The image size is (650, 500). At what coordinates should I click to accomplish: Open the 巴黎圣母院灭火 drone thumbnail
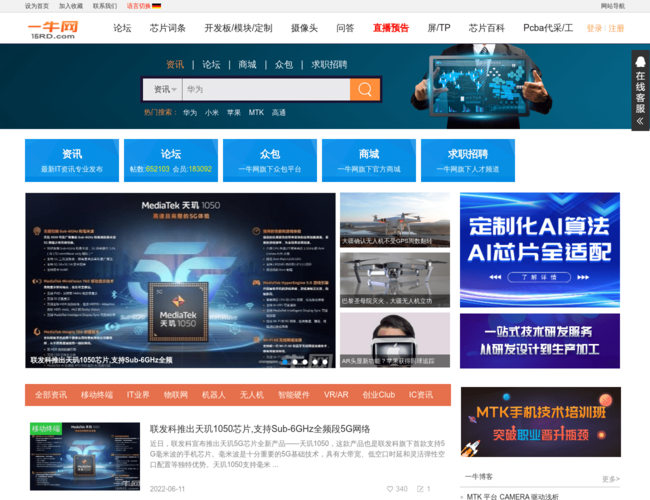pyautogui.click(x=395, y=280)
